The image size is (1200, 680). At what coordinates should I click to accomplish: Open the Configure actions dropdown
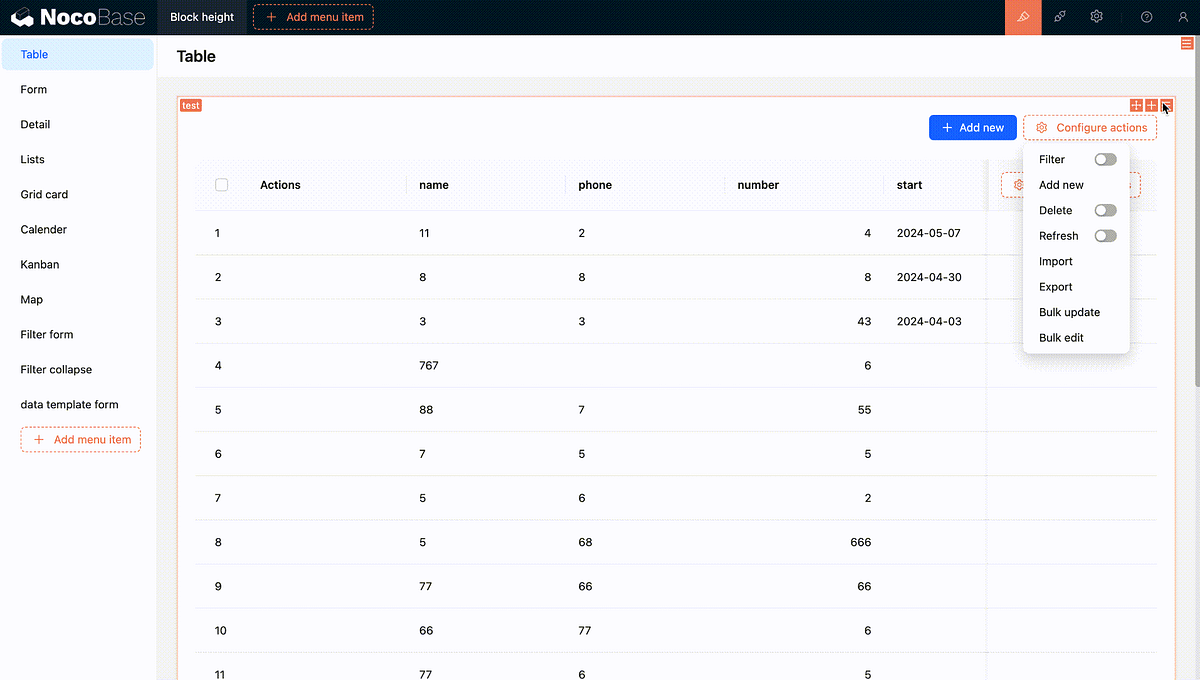tap(1090, 127)
